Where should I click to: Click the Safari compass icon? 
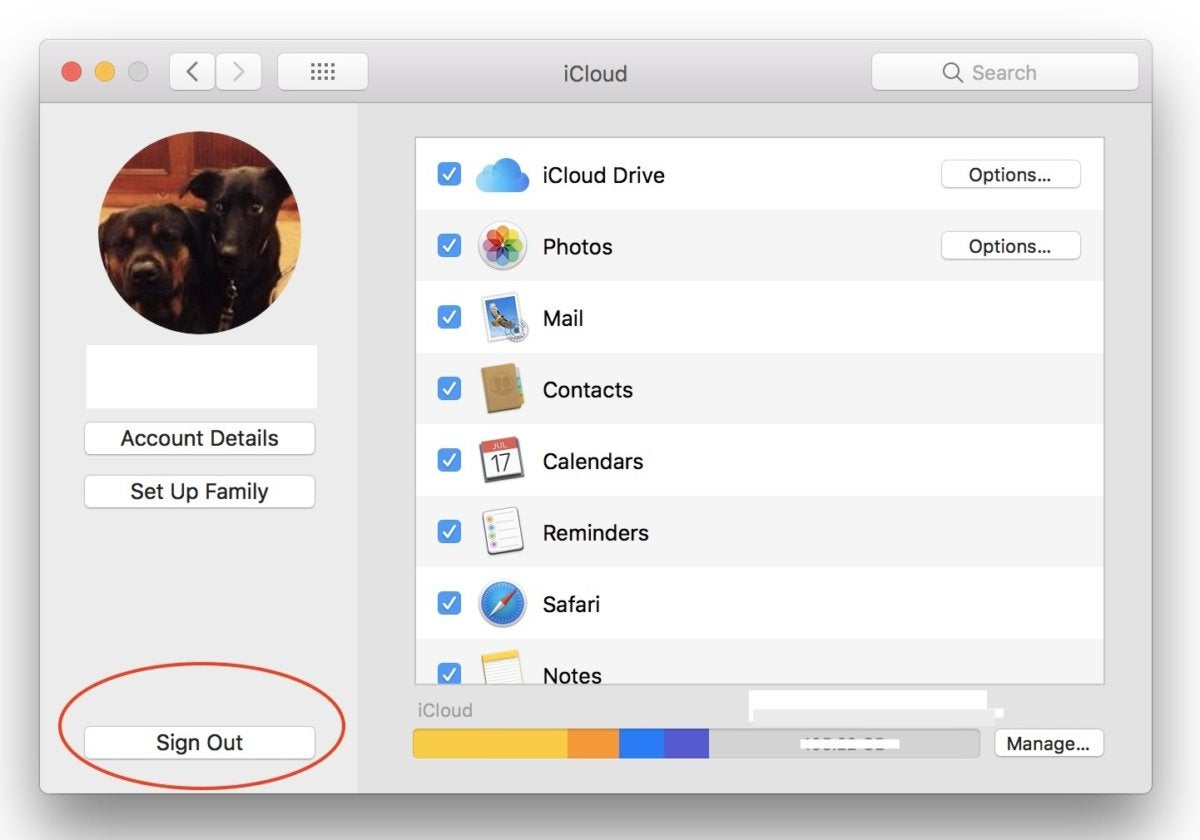[x=502, y=603]
